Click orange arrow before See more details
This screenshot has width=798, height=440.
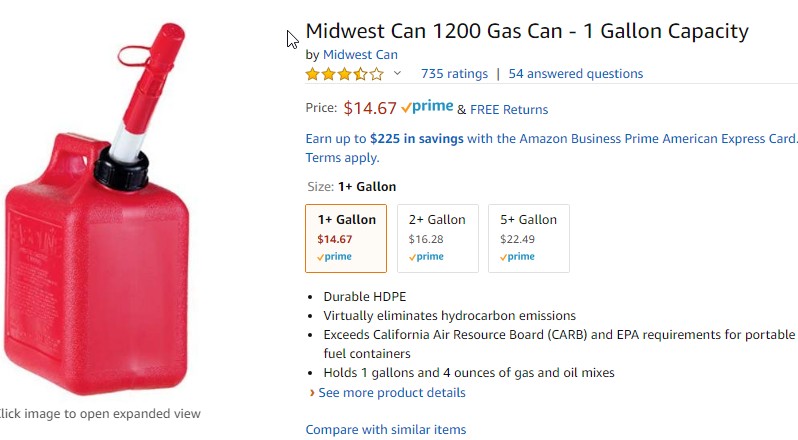312,393
